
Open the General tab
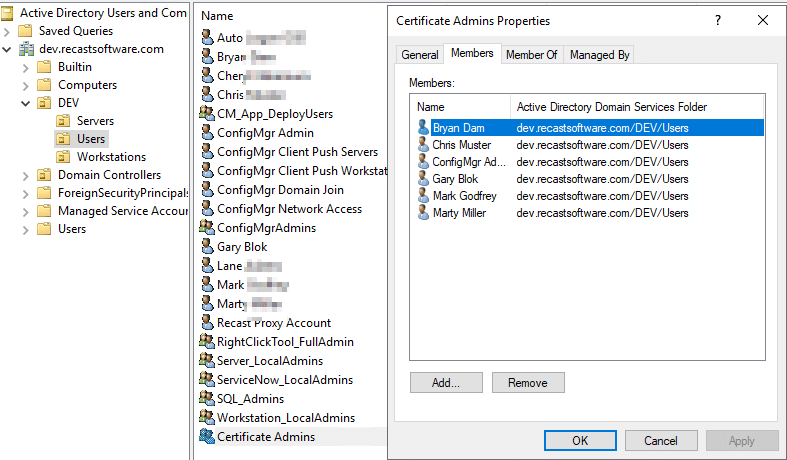click(420, 55)
